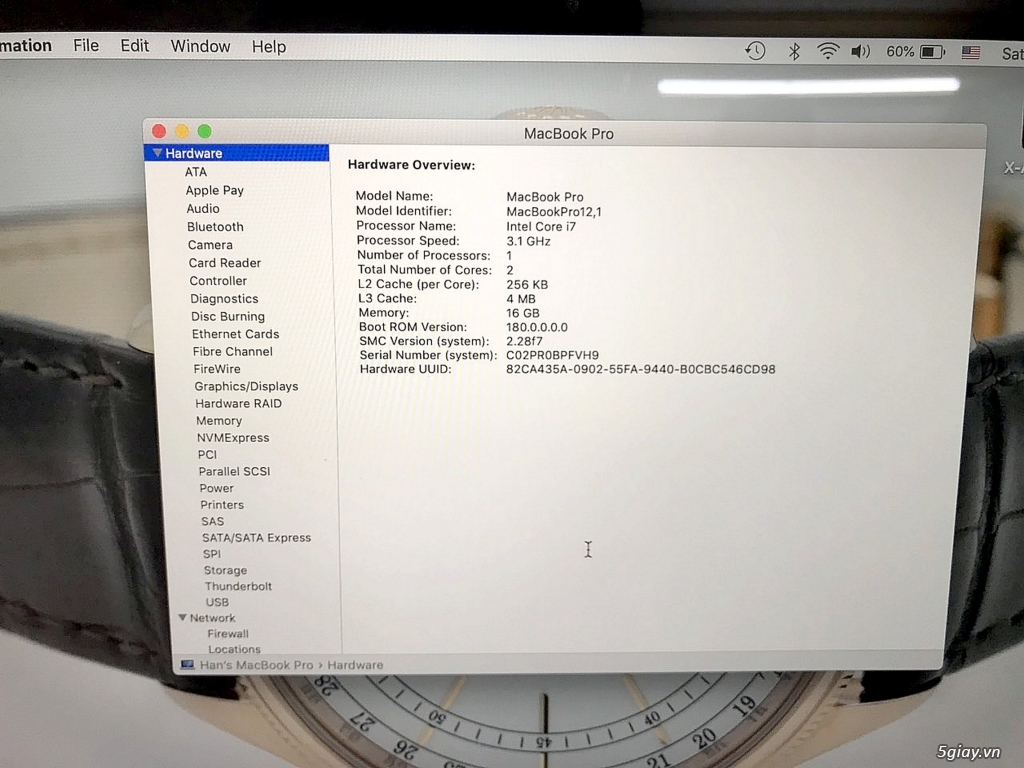Click the Hardware UUID value

(641, 369)
